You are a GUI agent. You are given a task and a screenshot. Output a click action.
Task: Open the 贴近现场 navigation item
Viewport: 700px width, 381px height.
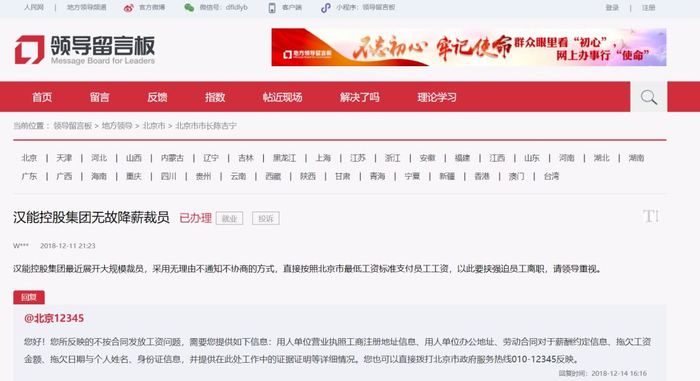[282, 97]
